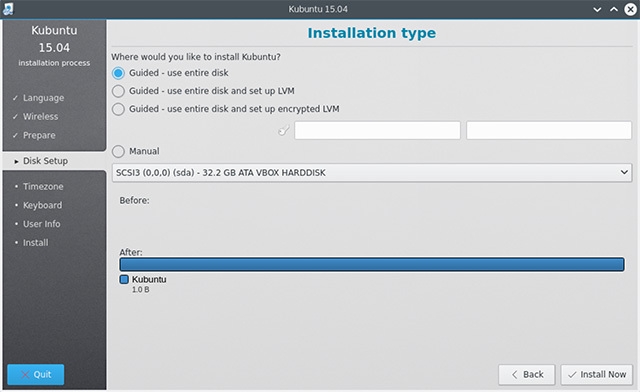The width and height of the screenshot is (640, 392).
Task: Click the 'installation process' sidebar text
Action: pyautogui.click(x=54, y=63)
